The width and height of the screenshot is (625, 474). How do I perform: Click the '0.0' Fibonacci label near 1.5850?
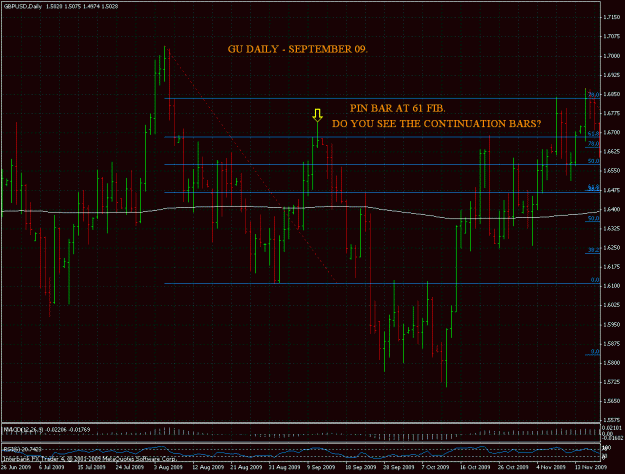tap(595, 352)
